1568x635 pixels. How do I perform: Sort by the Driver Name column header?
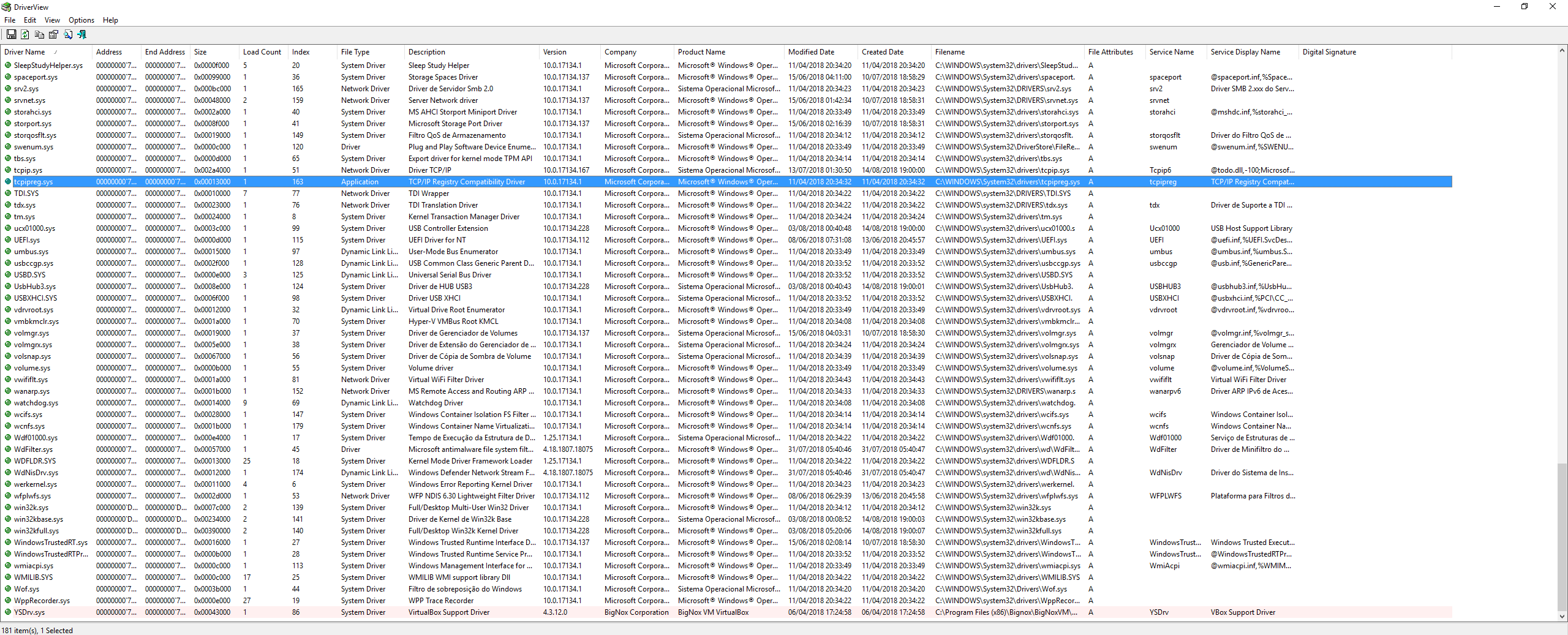25,52
